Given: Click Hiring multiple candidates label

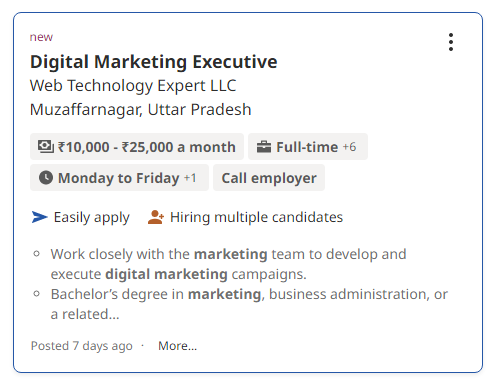Looking at the screenshot, I should (x=256, y=217).
